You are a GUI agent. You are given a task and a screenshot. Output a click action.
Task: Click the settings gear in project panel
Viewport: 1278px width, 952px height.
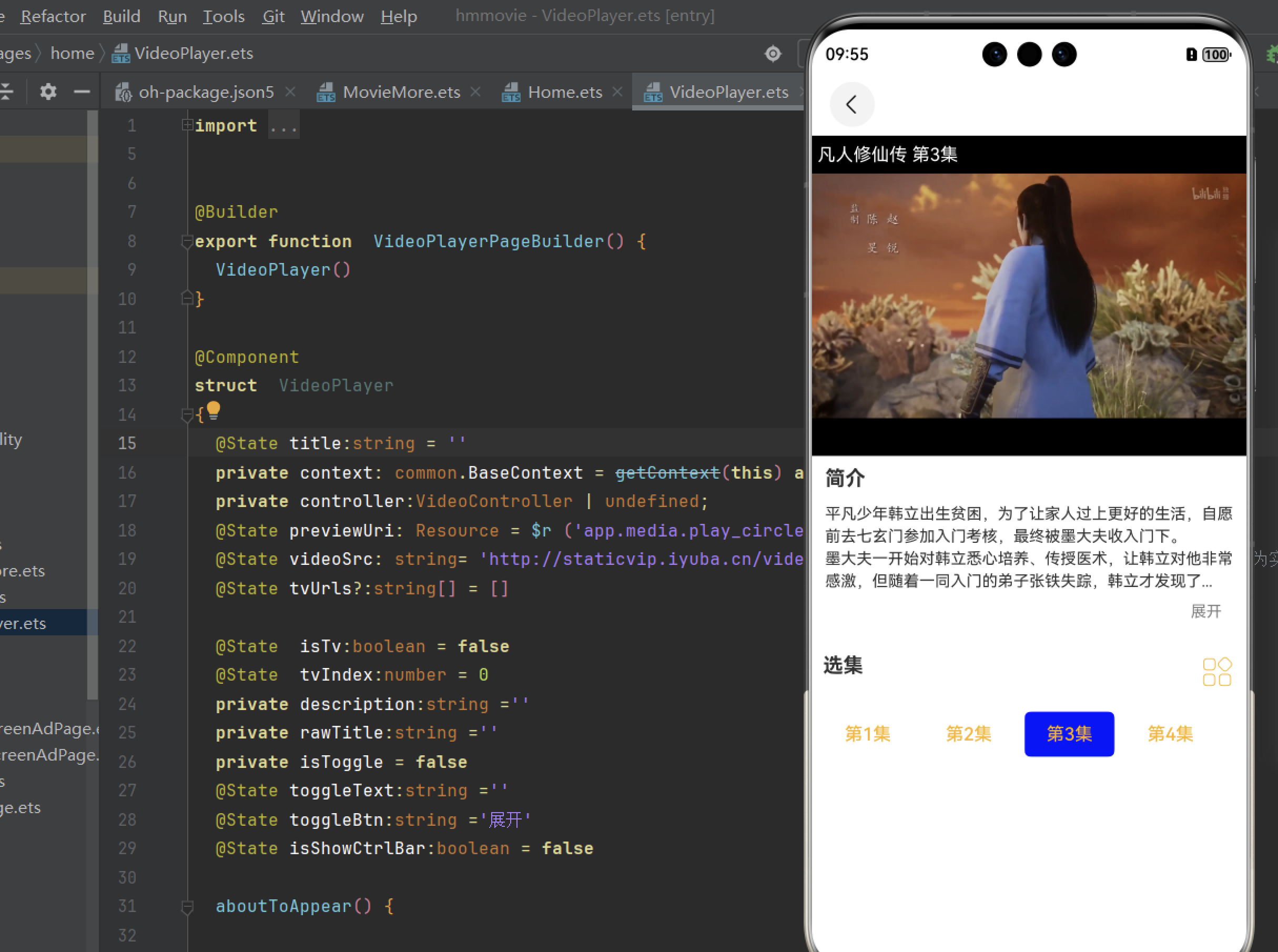48,92
